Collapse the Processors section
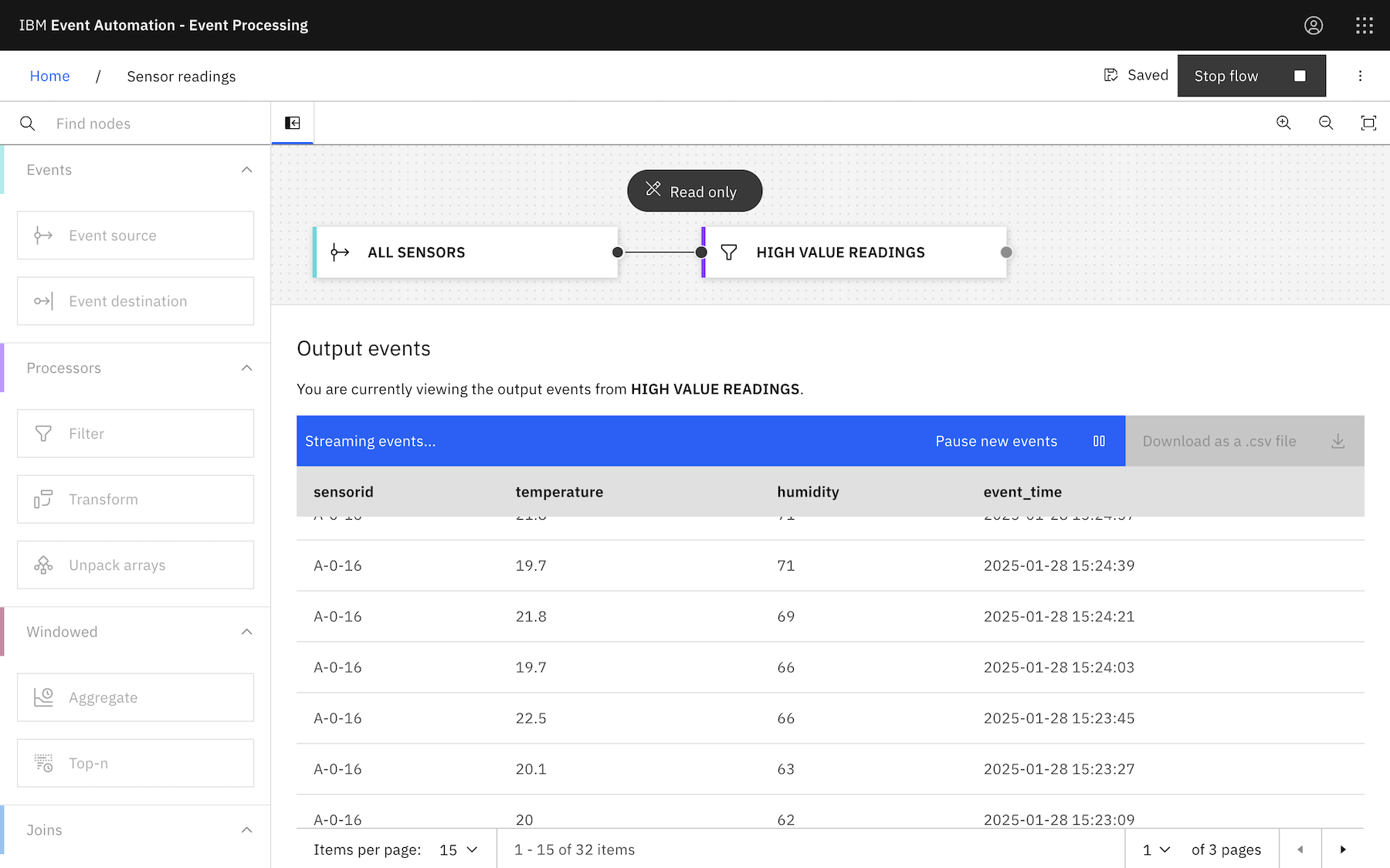This screenshot has height=868, width=1390. coord(246,368)
